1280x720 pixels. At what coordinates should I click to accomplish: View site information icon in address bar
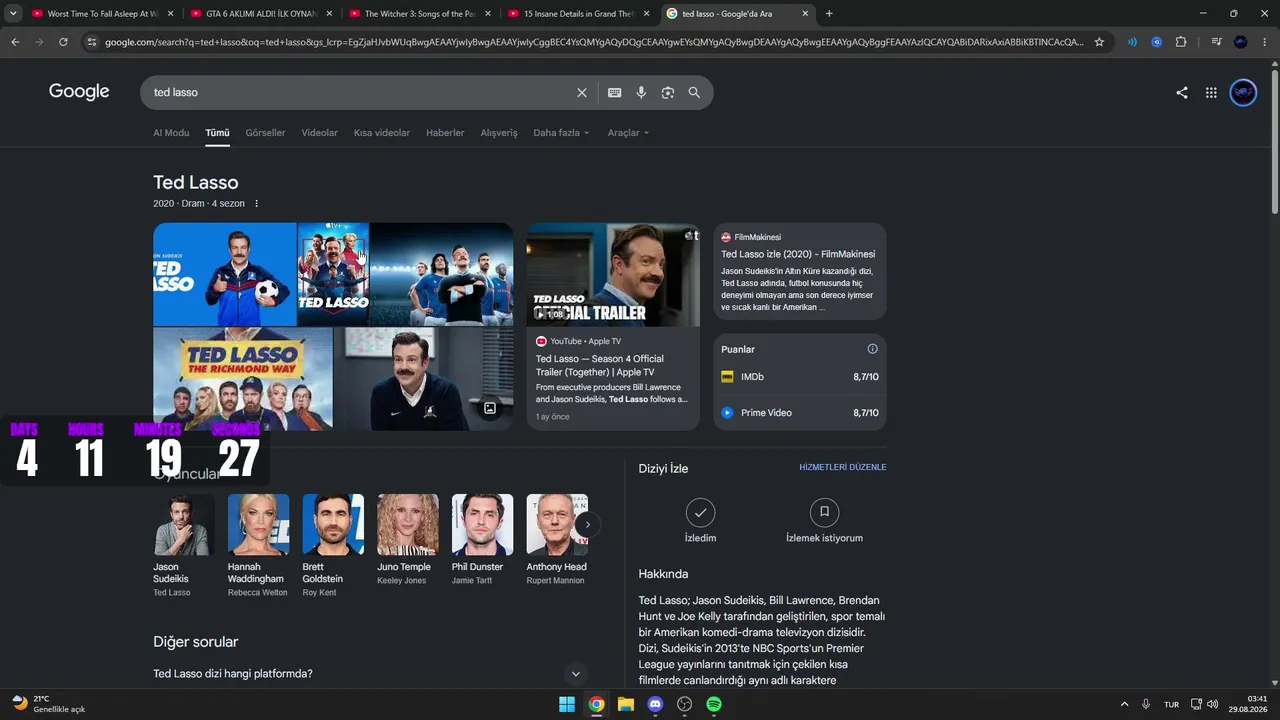point(92,42)
